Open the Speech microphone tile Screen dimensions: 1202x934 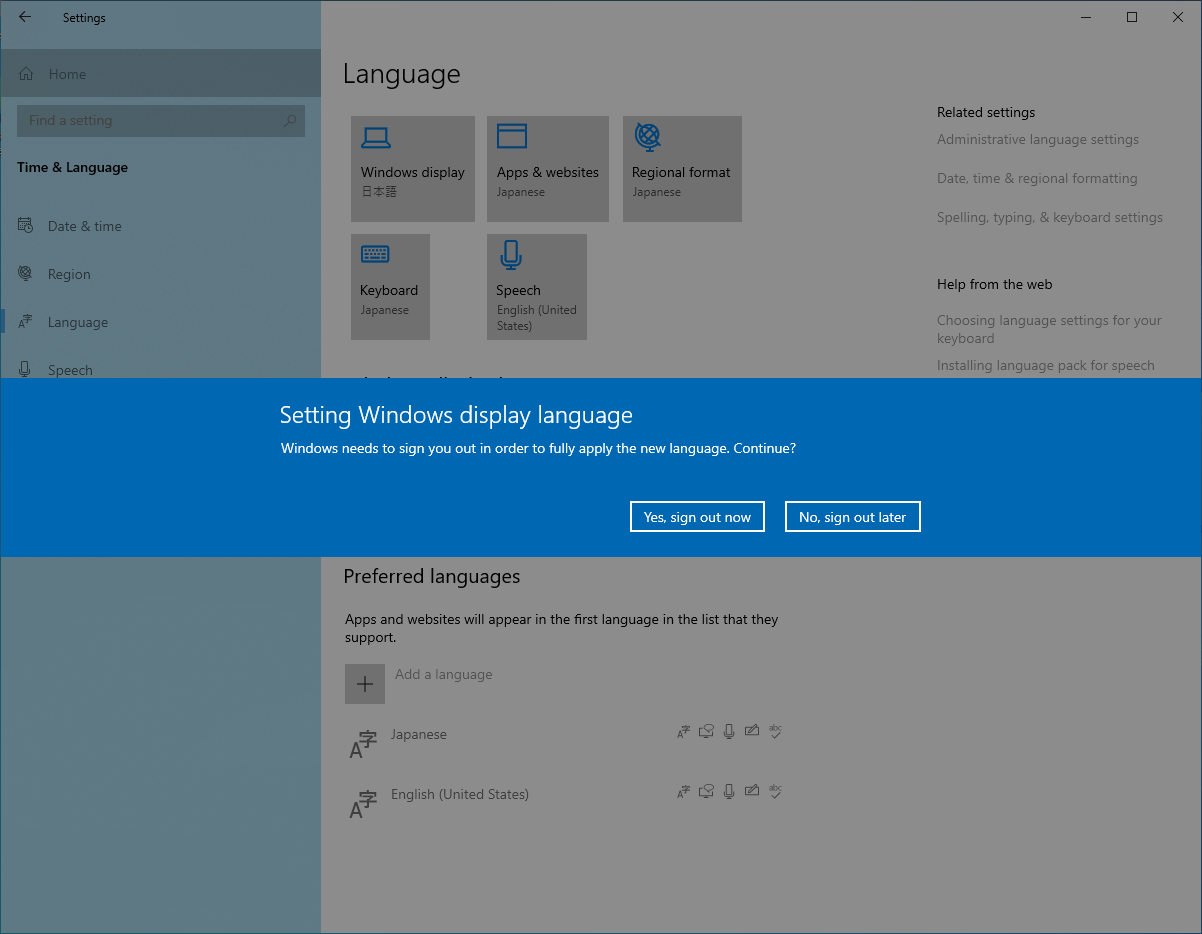coord(536,286)
